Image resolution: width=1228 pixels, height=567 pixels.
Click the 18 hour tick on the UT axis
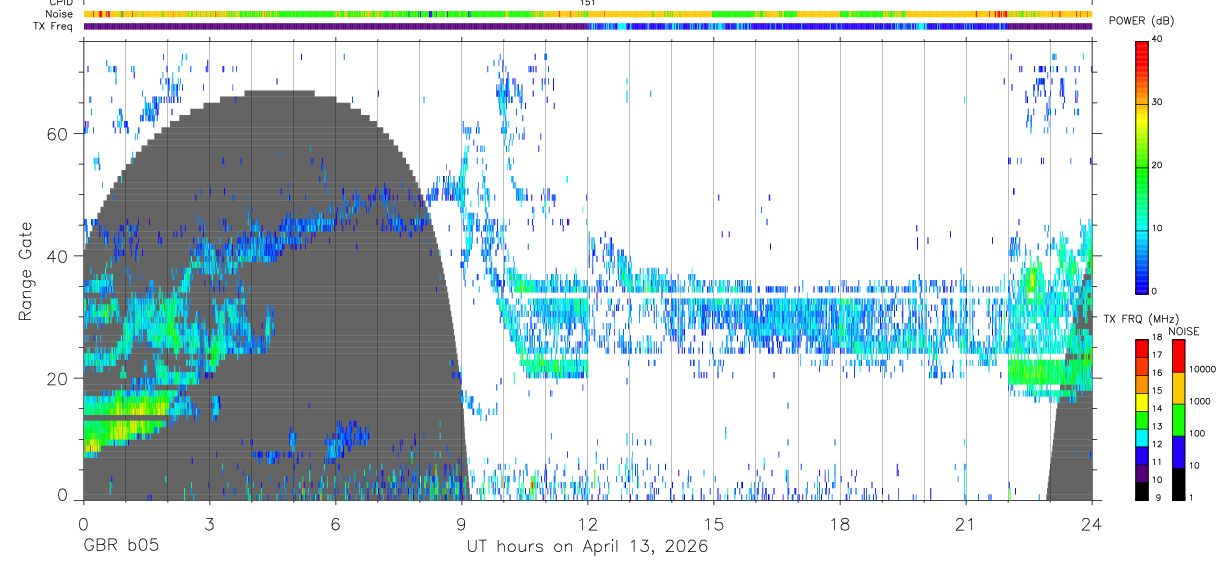pyautogui.click(x=839, y=523)
